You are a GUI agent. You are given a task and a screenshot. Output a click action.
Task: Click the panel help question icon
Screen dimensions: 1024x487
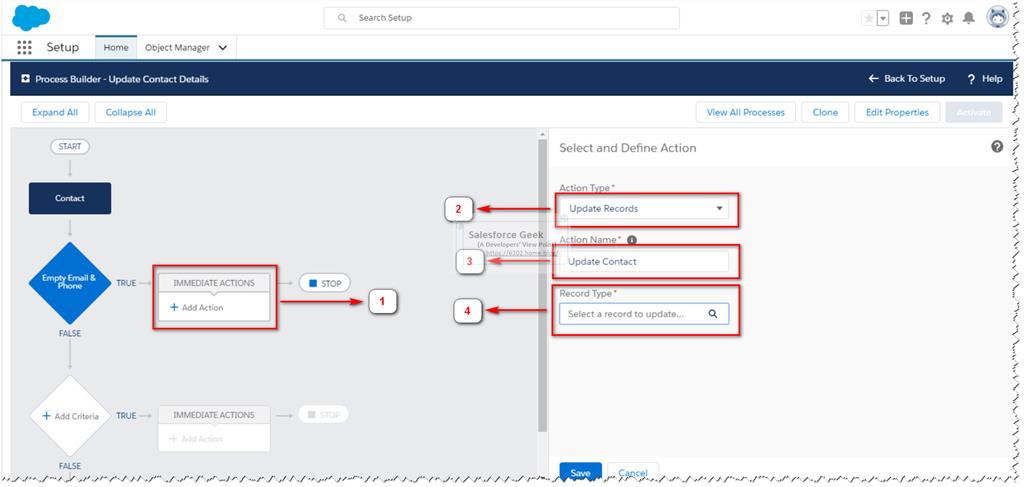click(x=997, y=147)
